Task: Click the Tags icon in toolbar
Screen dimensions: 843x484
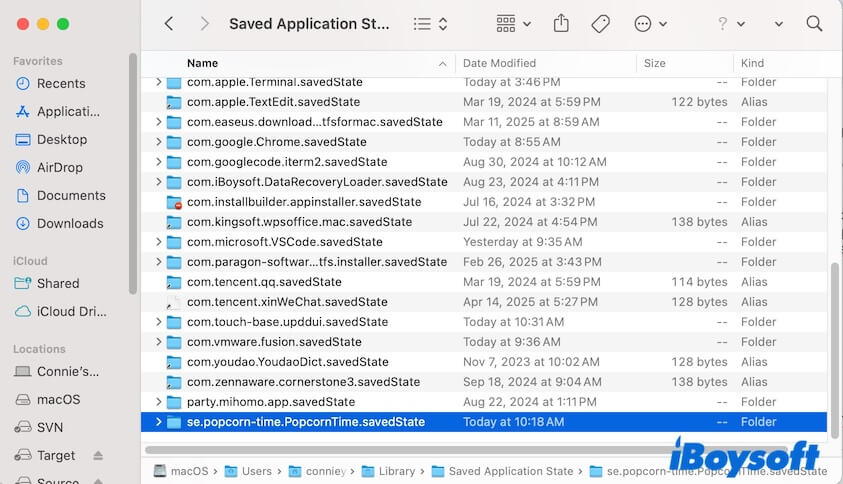Action: pyautogui.click(x=601, y=23)
